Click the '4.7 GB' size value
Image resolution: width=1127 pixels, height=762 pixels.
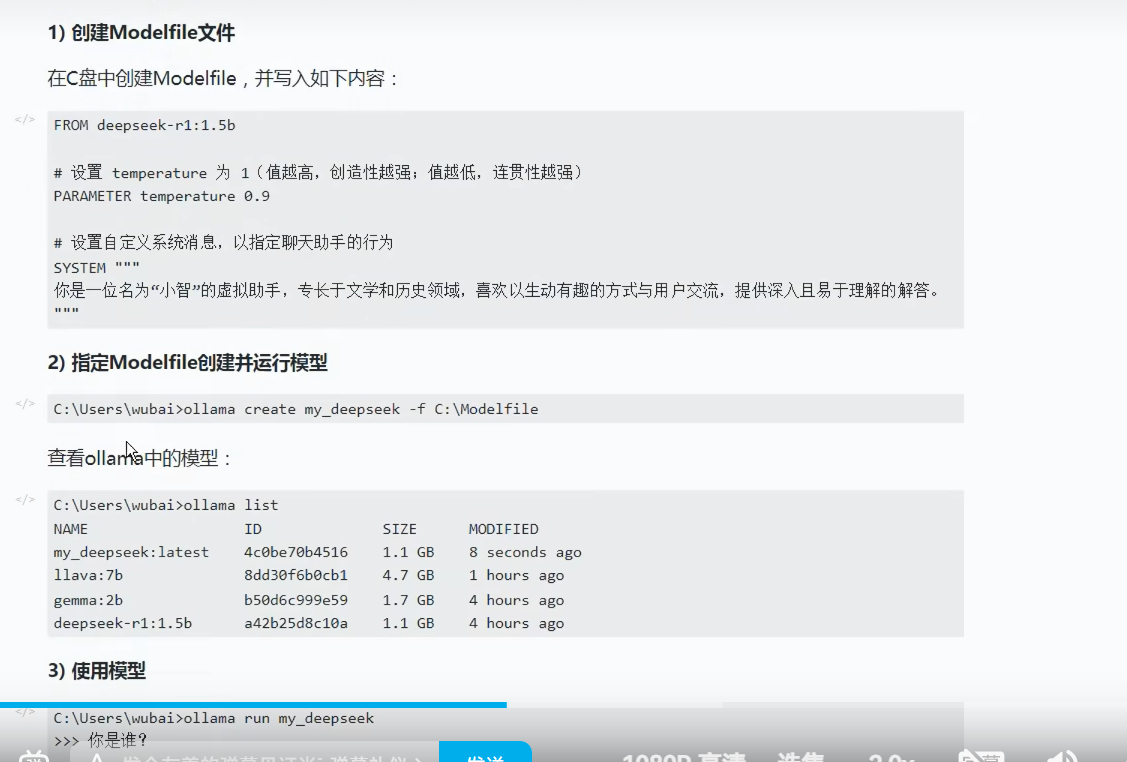pos(408,575)
